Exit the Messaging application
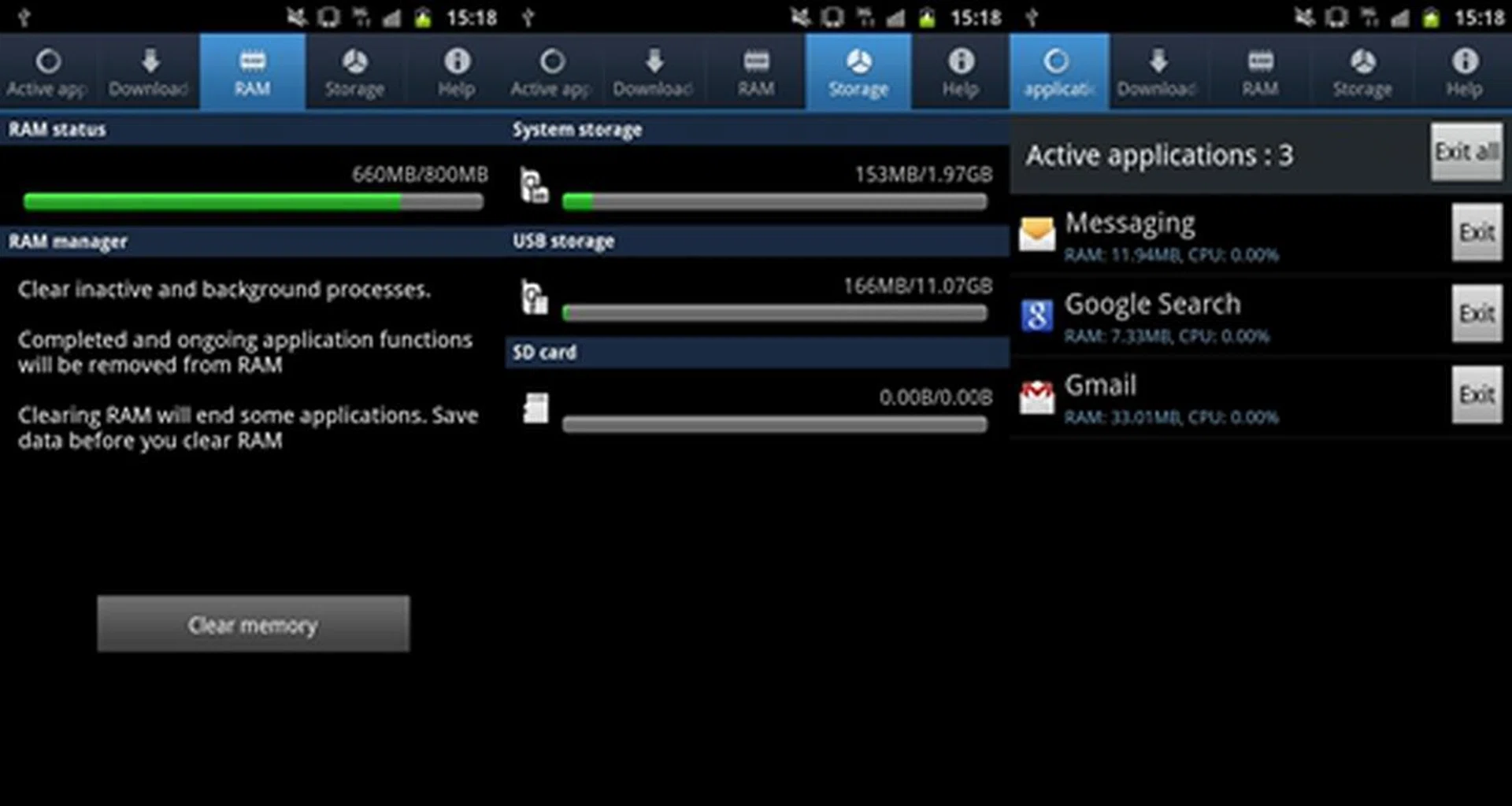 1477,233
